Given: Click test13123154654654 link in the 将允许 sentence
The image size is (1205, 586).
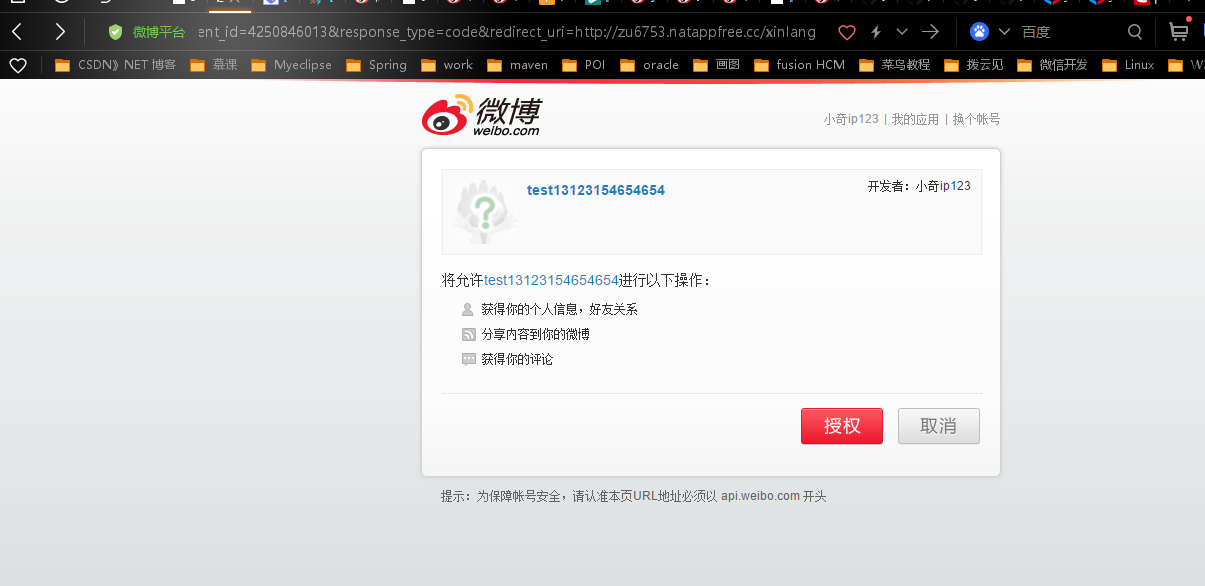Looking at the screenshot, I should pos(552,280).
